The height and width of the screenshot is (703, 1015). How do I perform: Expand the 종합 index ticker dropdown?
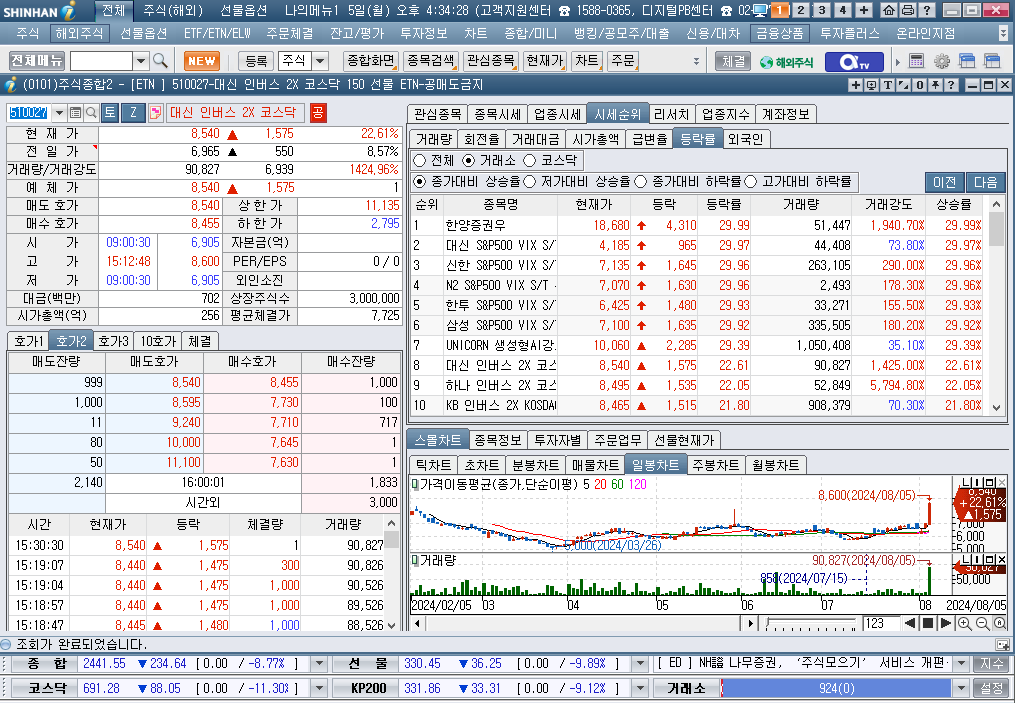318,664
